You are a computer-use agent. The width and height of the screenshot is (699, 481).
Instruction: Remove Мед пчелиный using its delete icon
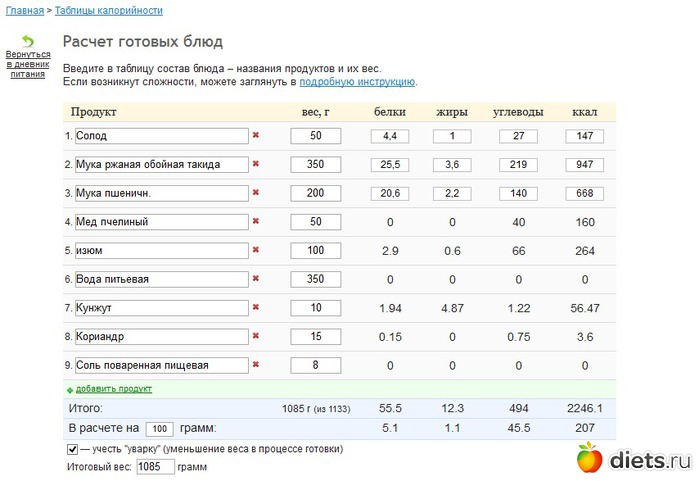(x=256, y=221)
